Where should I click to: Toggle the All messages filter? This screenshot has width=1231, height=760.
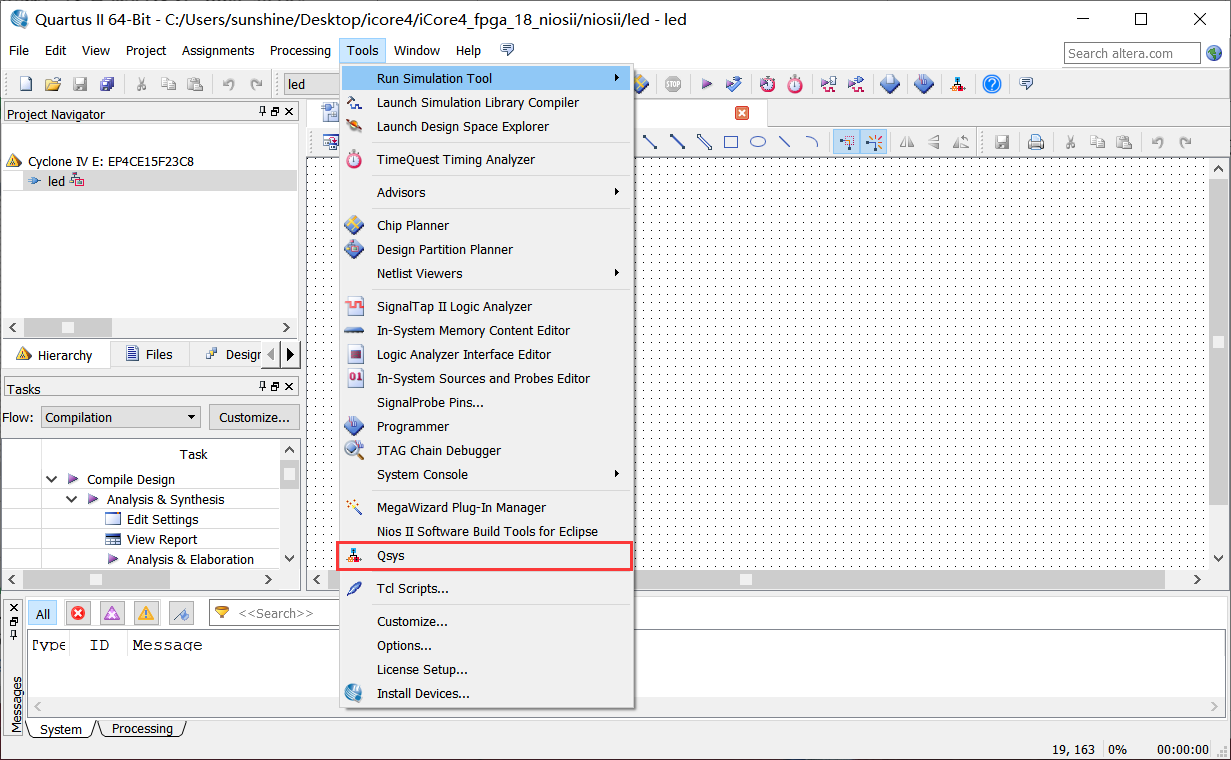click(x=43, y=613)
